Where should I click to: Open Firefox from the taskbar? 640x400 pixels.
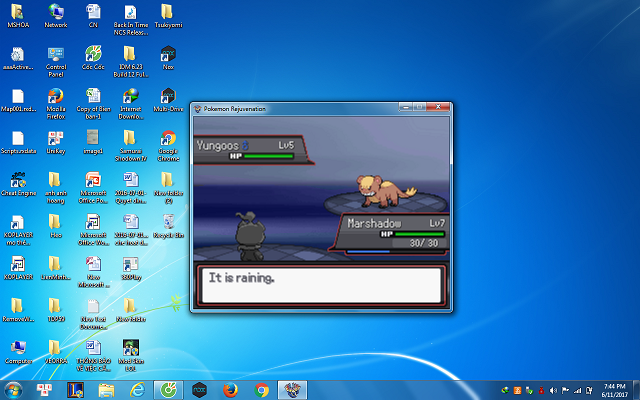[x=230, y=391]
